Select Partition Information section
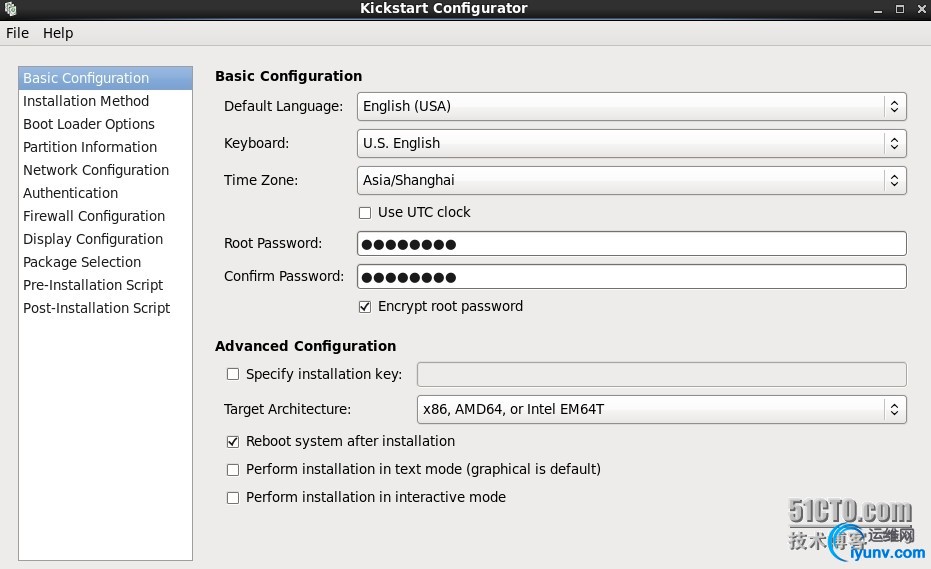The image size is (931, 569). [x=105, y=147]
